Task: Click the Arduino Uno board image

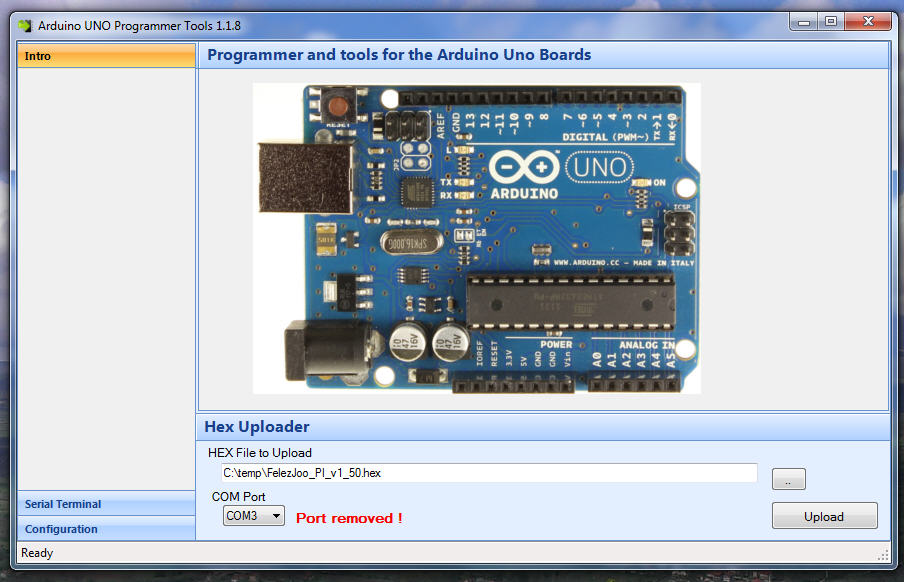Action: [477, 238]
